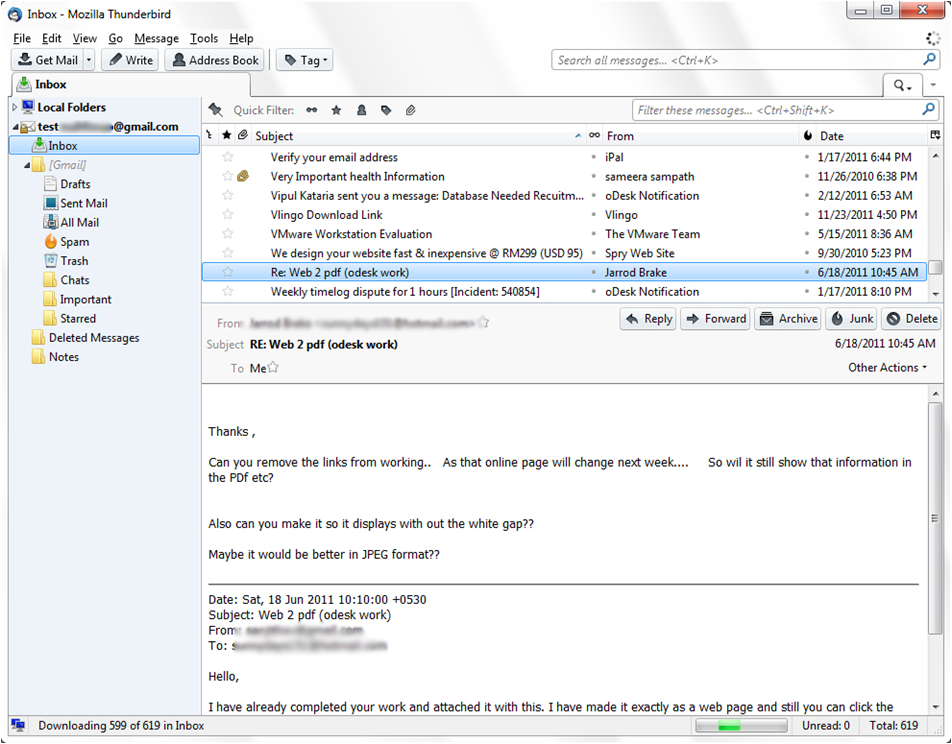Toggle the tags quick filter icon
Image resolution: width=952 pixels, height=744 pixels.
coord(386,111)
